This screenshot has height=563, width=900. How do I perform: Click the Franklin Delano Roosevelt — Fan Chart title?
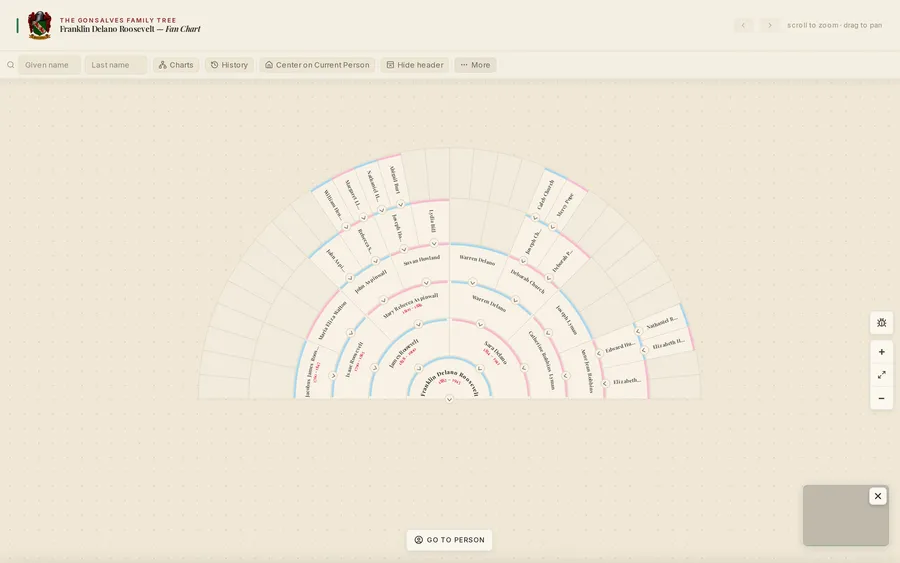point(130,29)
